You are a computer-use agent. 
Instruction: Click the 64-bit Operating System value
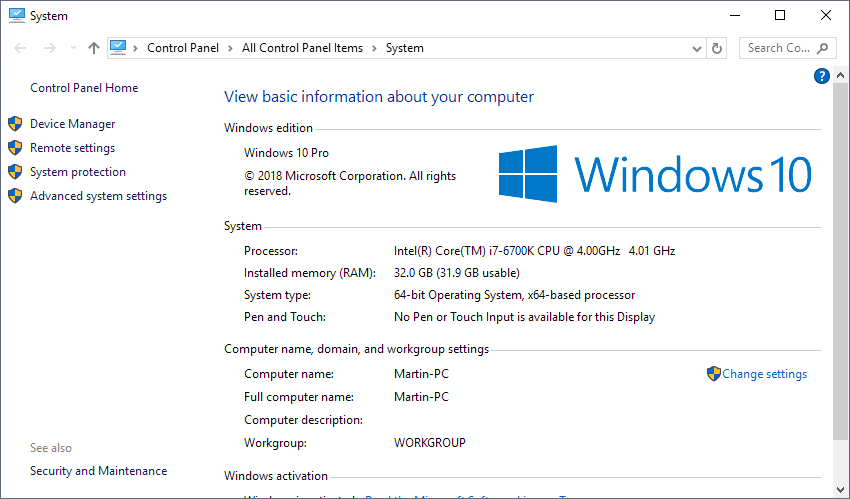(x=514, y=295)
